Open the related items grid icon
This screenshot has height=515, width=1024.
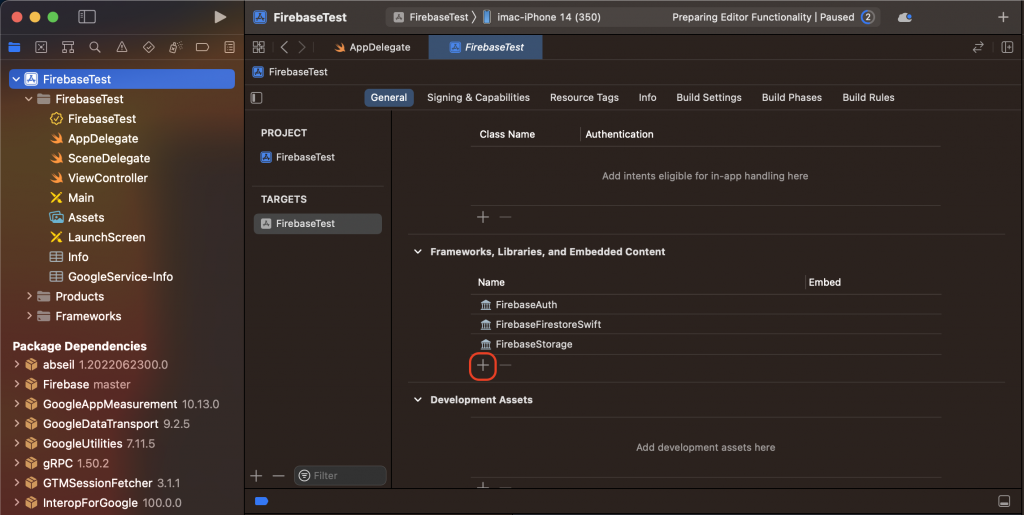tap(259, 47)
